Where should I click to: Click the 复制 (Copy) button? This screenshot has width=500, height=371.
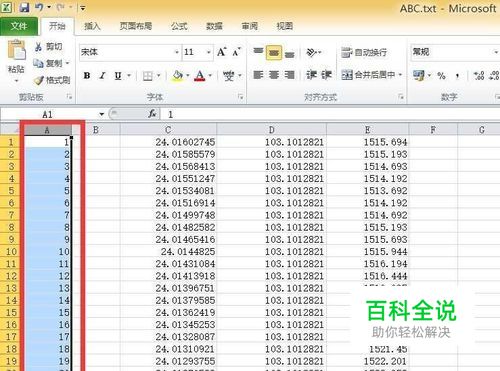click(48, 63)
